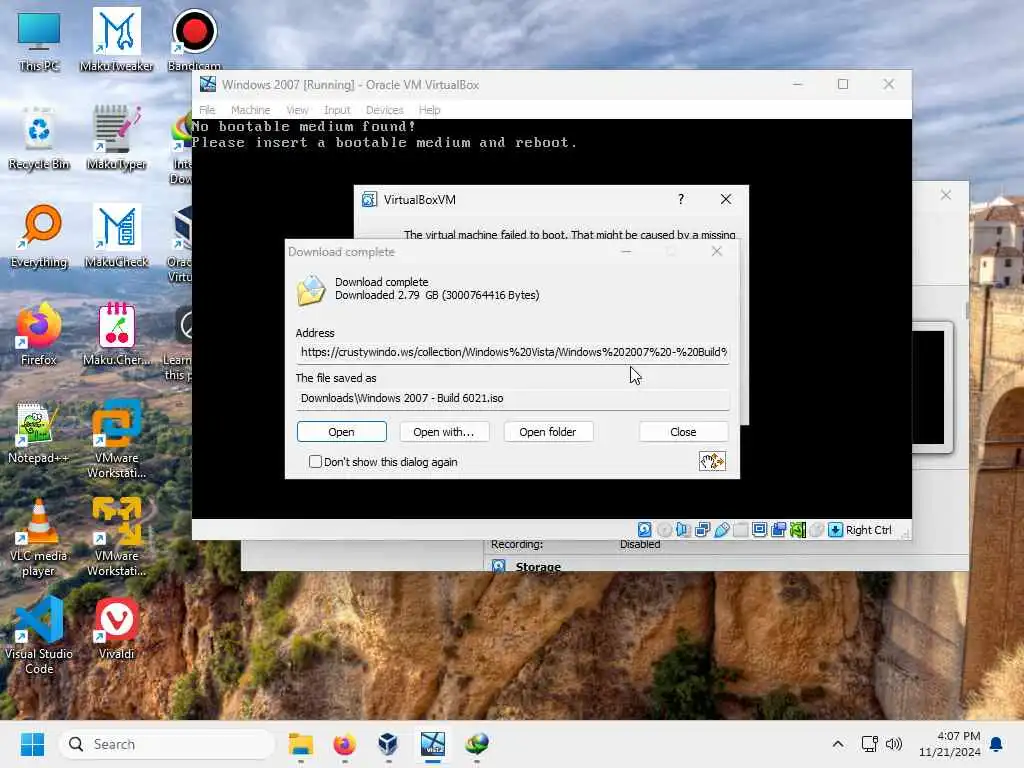Viewport: 1024px width, 768px height.
Task: Click the Firefox icon on the taskbar
Action: (344, 743)
